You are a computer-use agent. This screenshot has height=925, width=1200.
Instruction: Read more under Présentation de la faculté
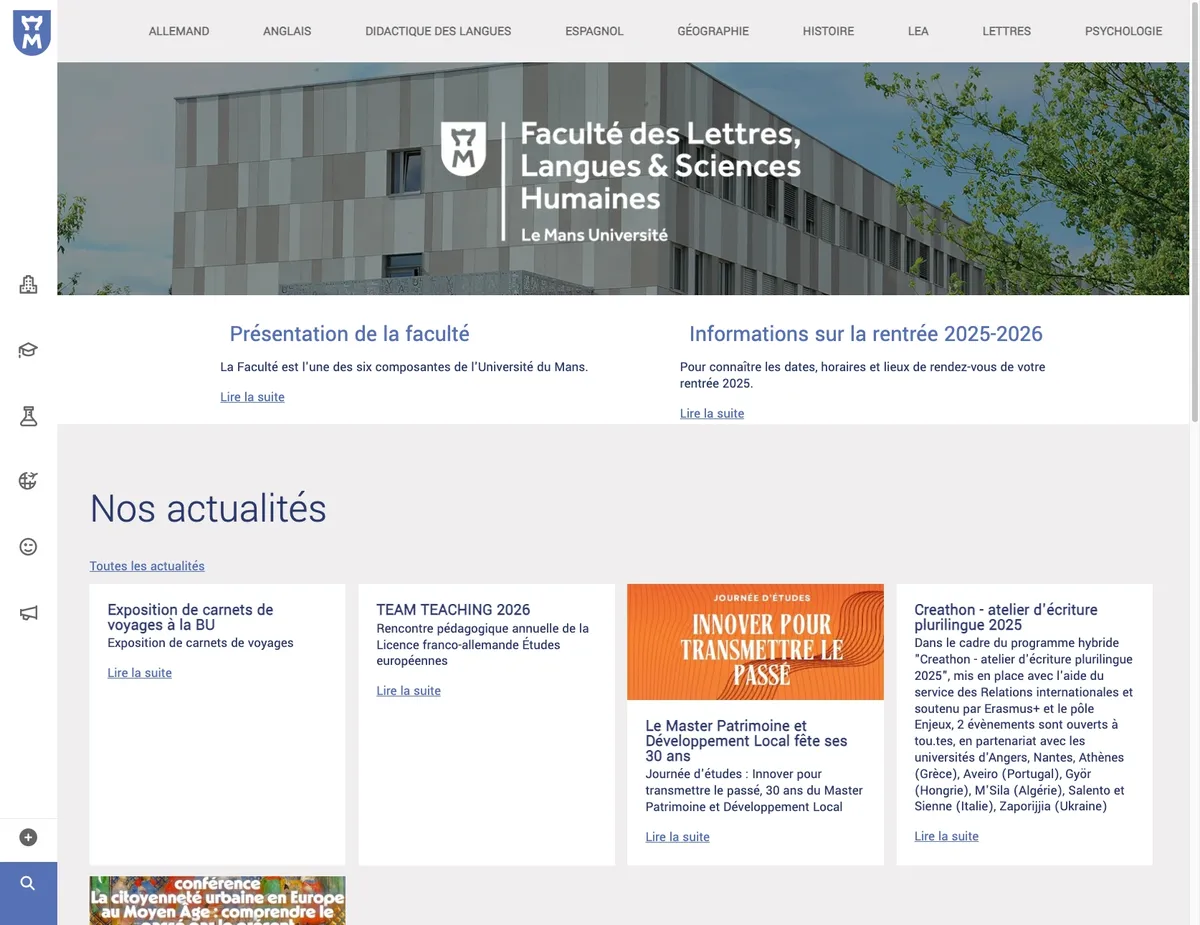click(x=252, y=397)
